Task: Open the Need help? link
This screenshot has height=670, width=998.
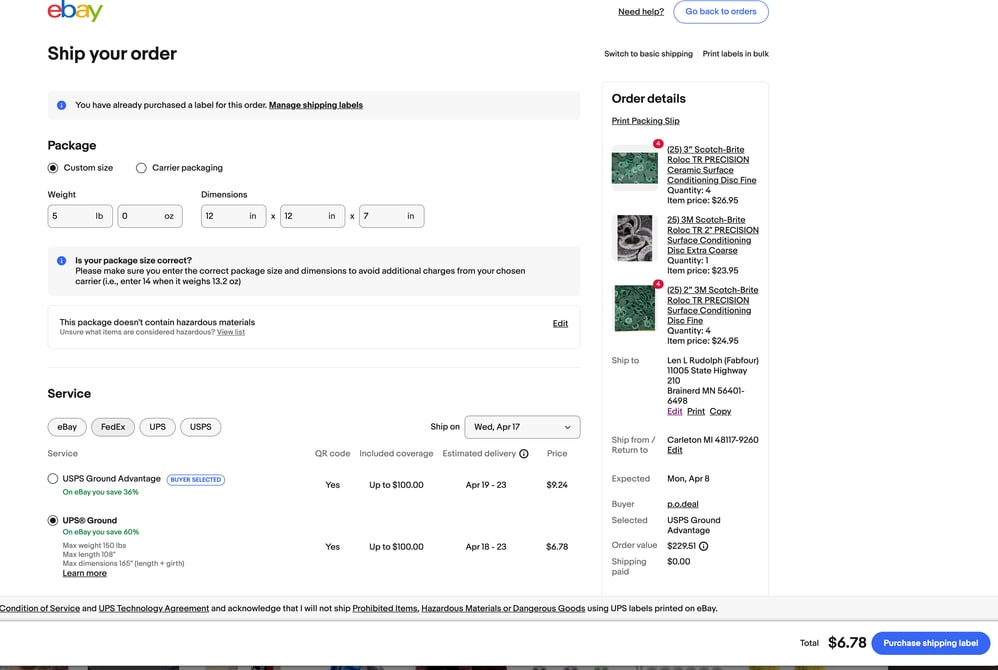Action: pos(640,11)
